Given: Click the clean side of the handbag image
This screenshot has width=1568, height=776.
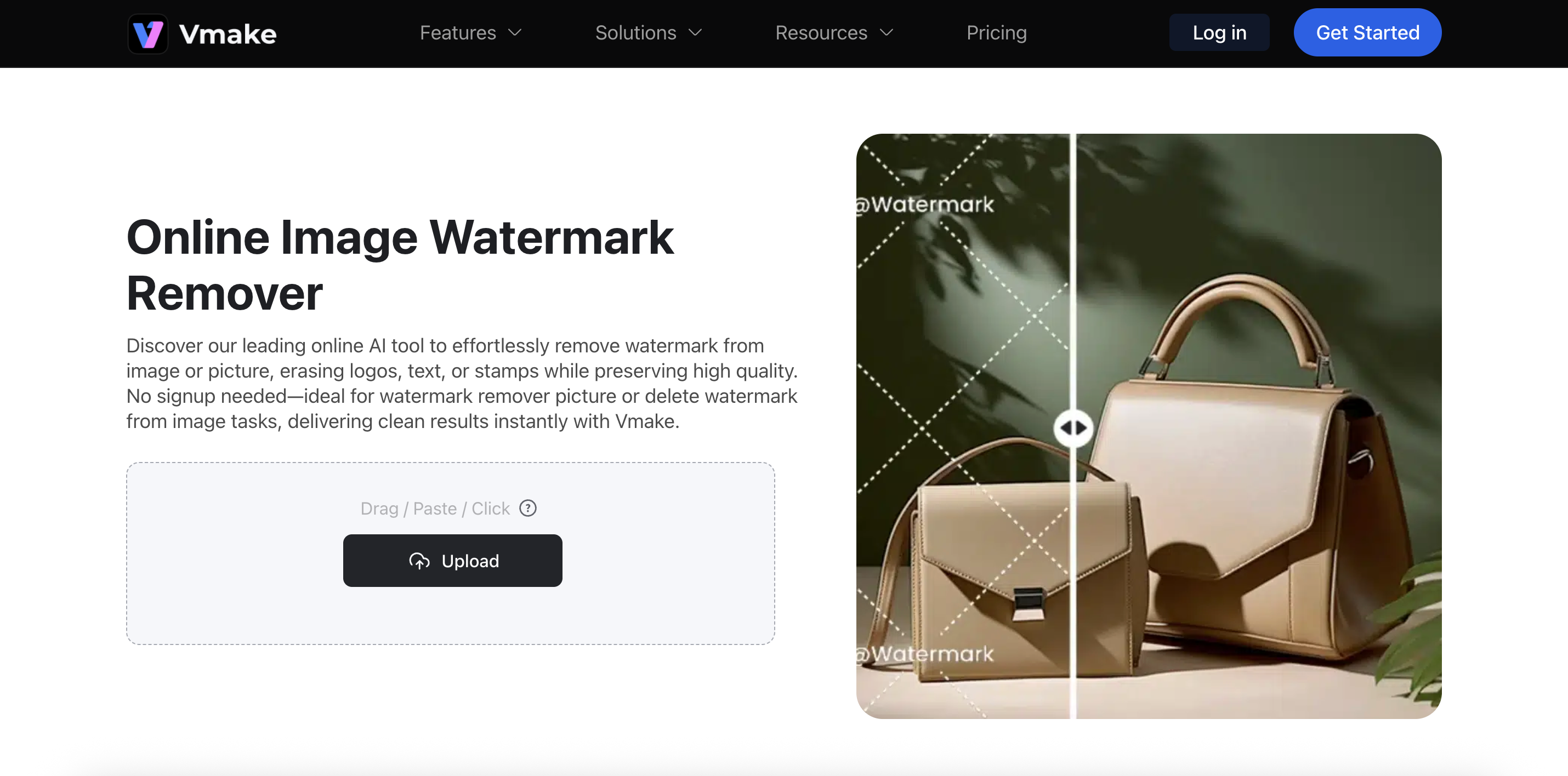Looking at the screenshot, I should [x=1259, y=426].
